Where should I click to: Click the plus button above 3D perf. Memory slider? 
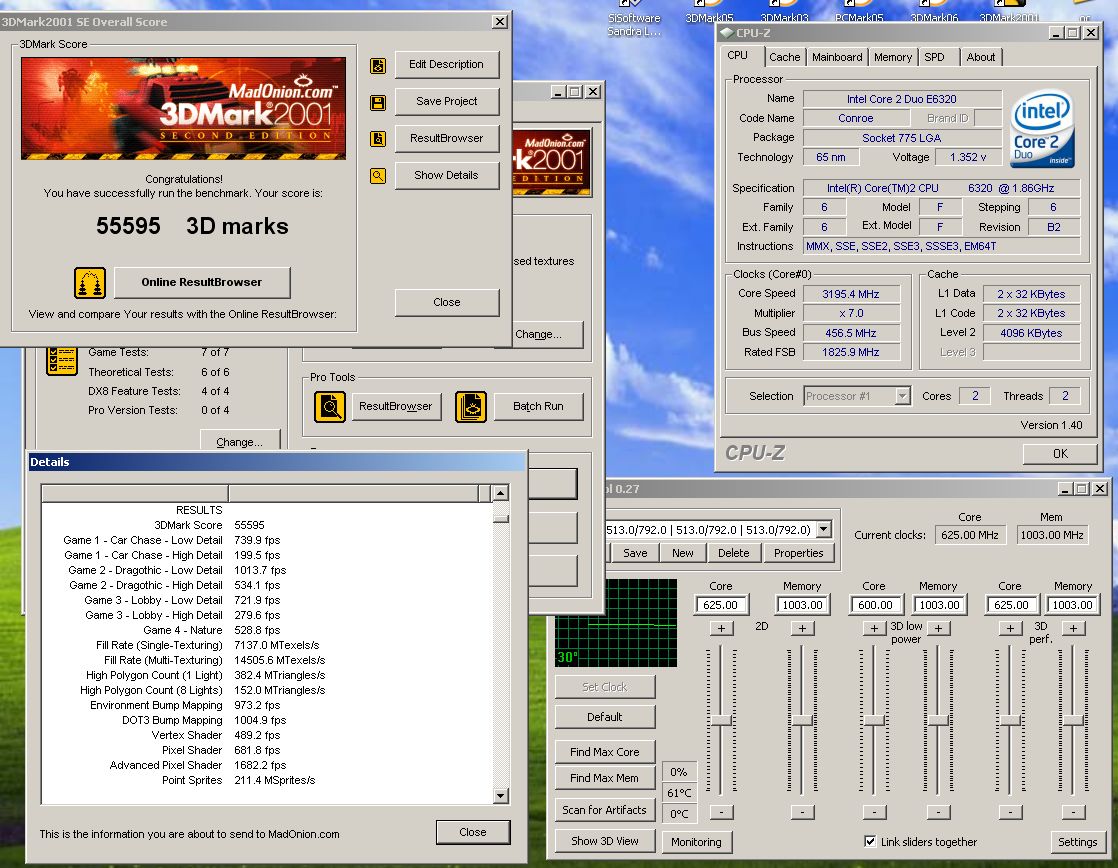(x=1073, y=628)
